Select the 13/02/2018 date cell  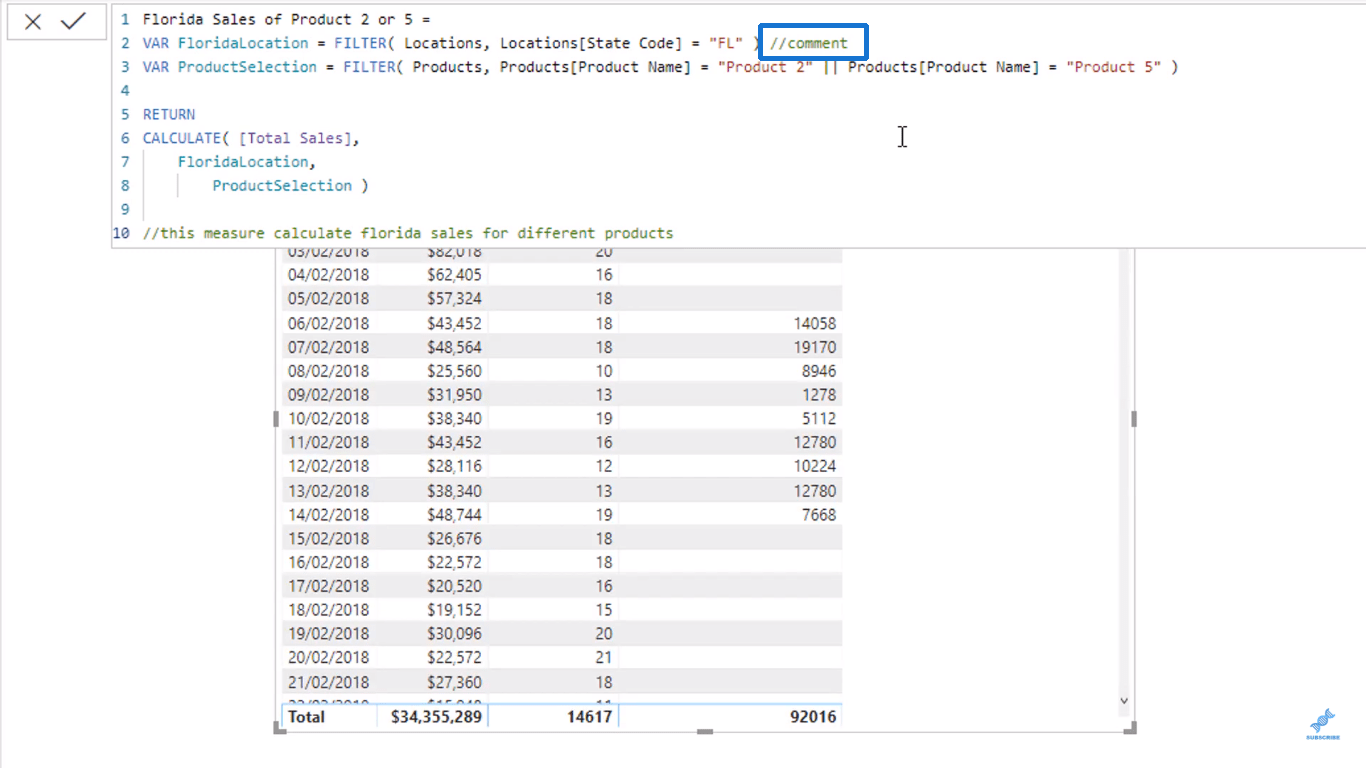(328, 491)
